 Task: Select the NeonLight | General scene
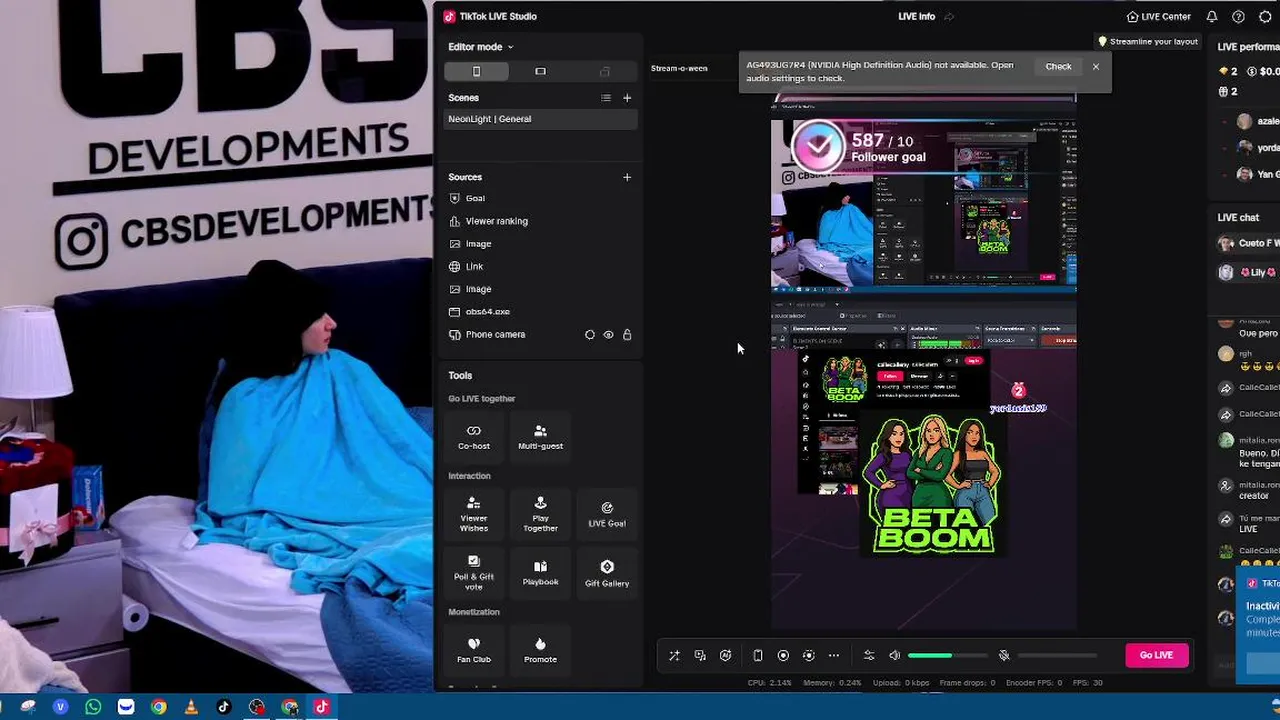pos(540,119)
